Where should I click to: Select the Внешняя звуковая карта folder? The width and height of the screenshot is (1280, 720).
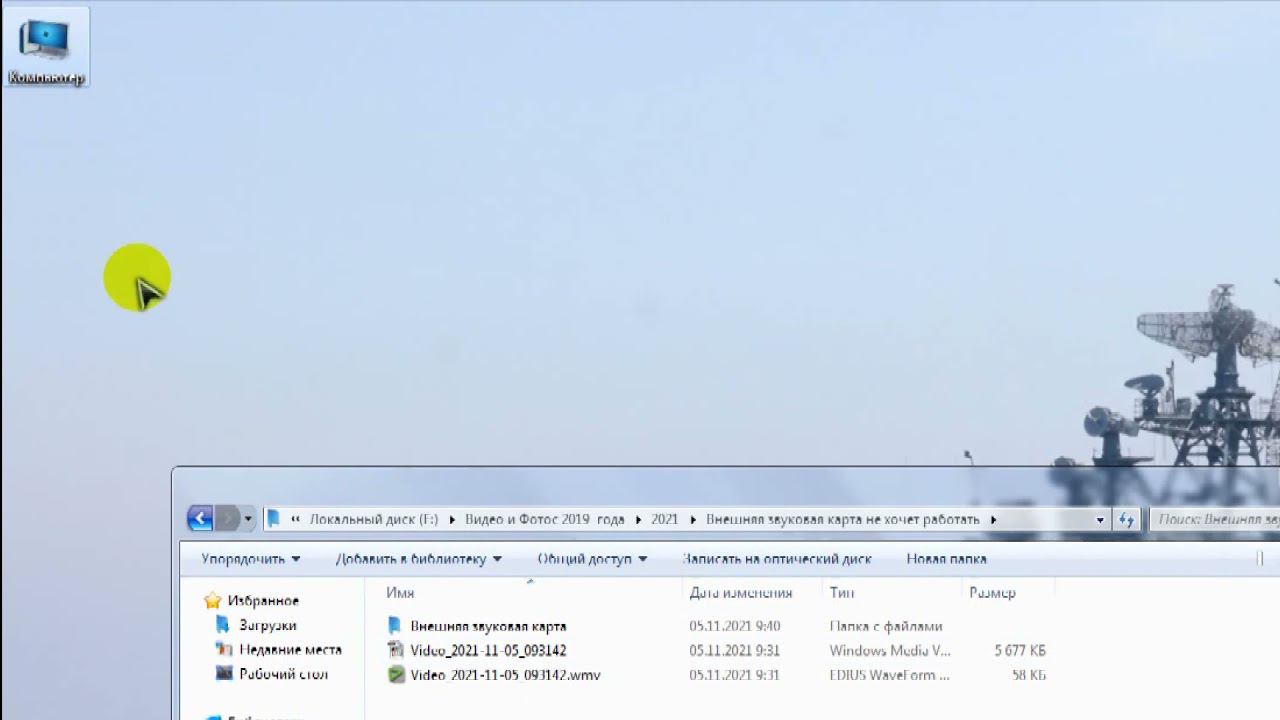point(488,626)
